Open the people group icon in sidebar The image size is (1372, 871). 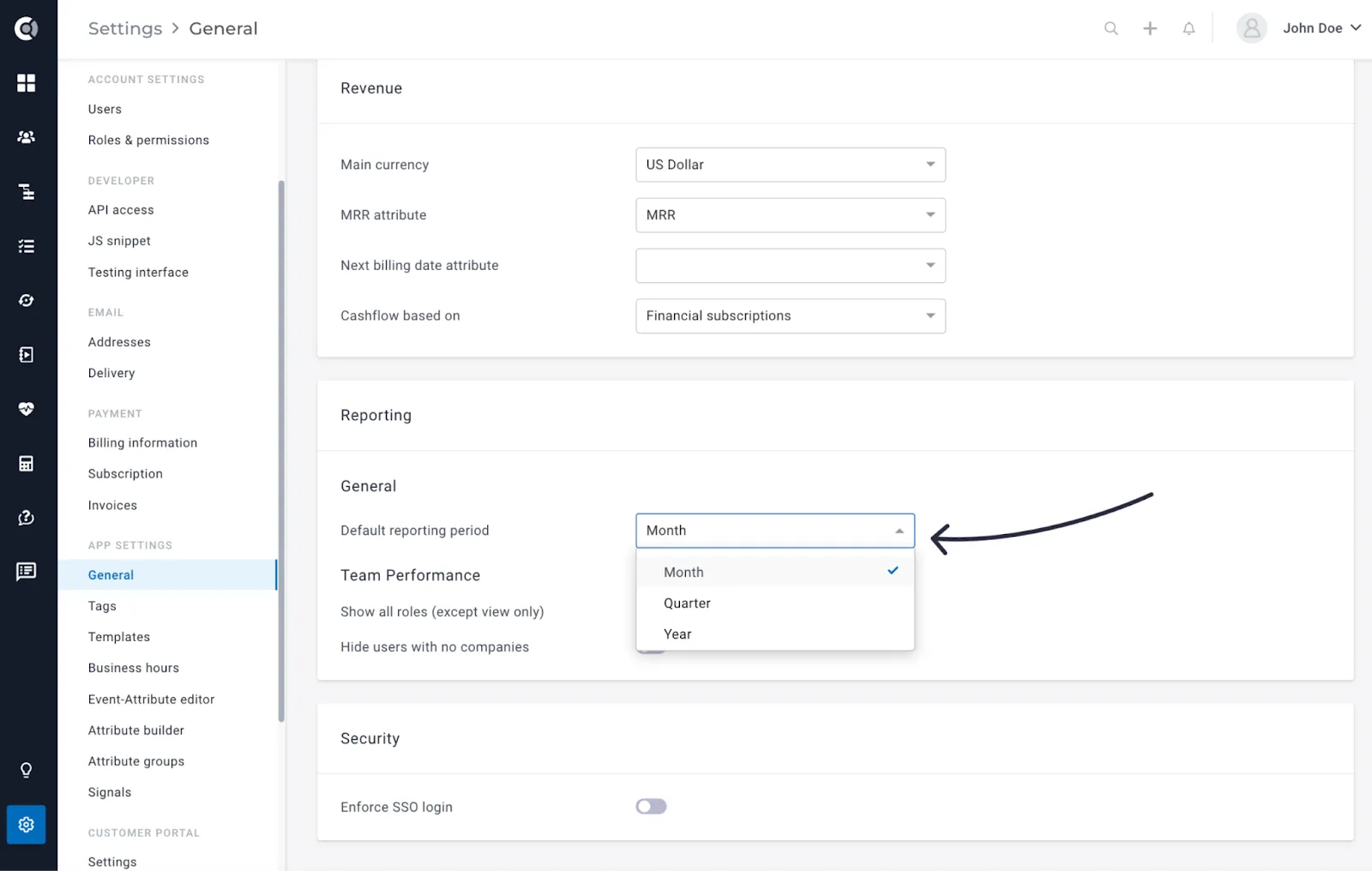pos(27,137)
